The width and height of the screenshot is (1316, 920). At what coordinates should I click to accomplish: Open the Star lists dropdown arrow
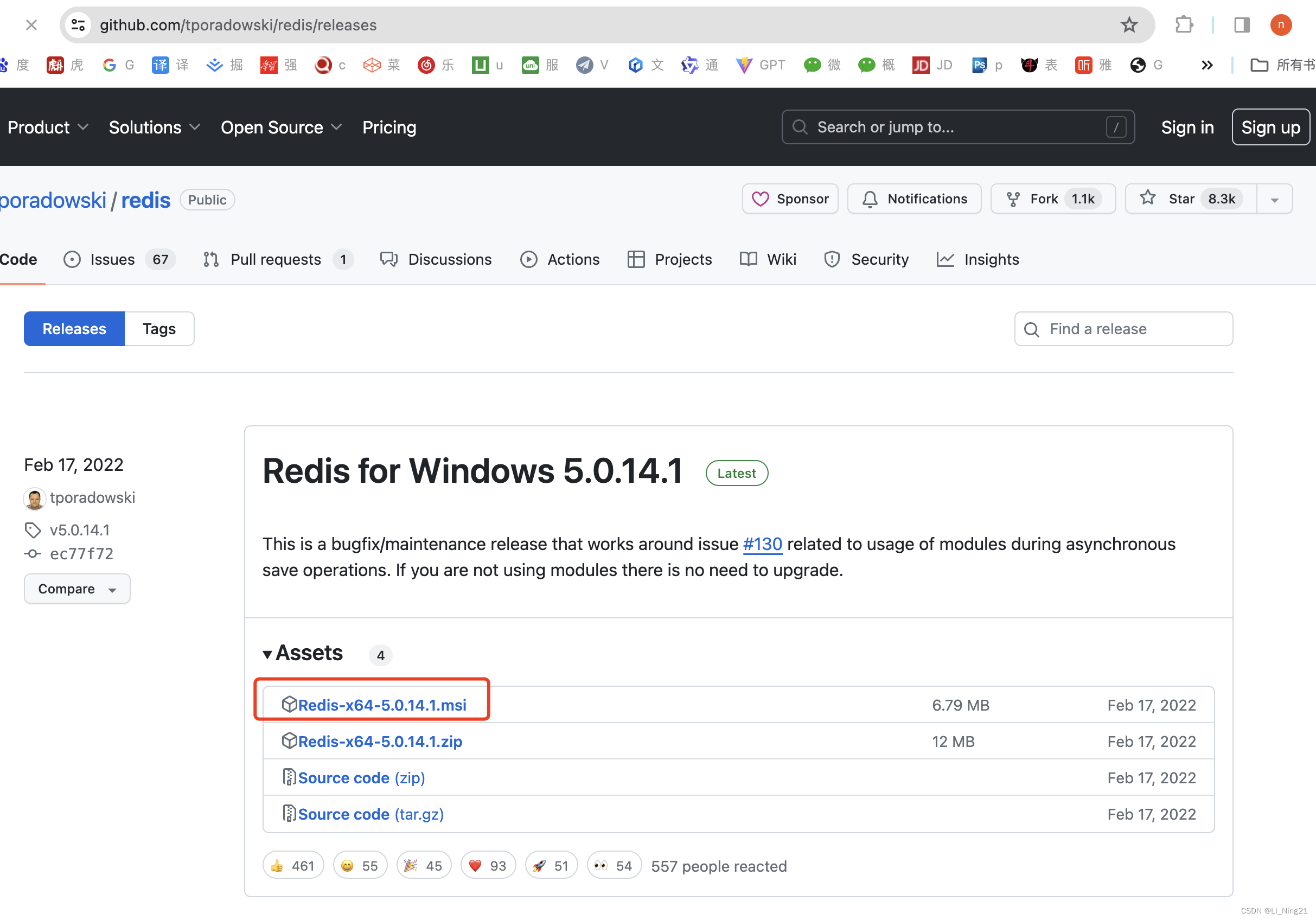1274,200
